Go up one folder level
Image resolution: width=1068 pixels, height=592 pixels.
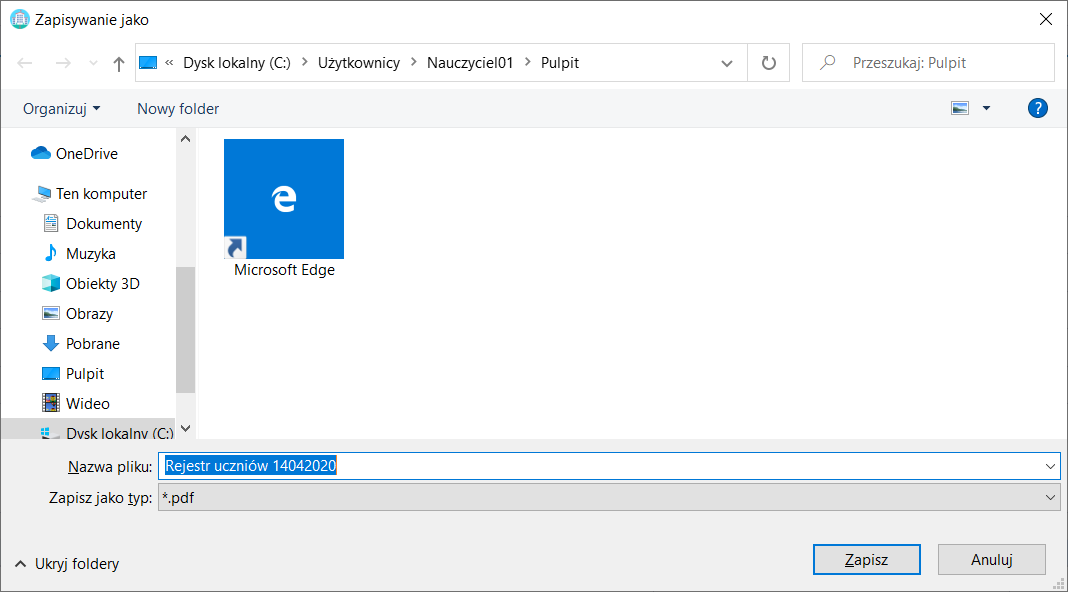tap(119, 63)
